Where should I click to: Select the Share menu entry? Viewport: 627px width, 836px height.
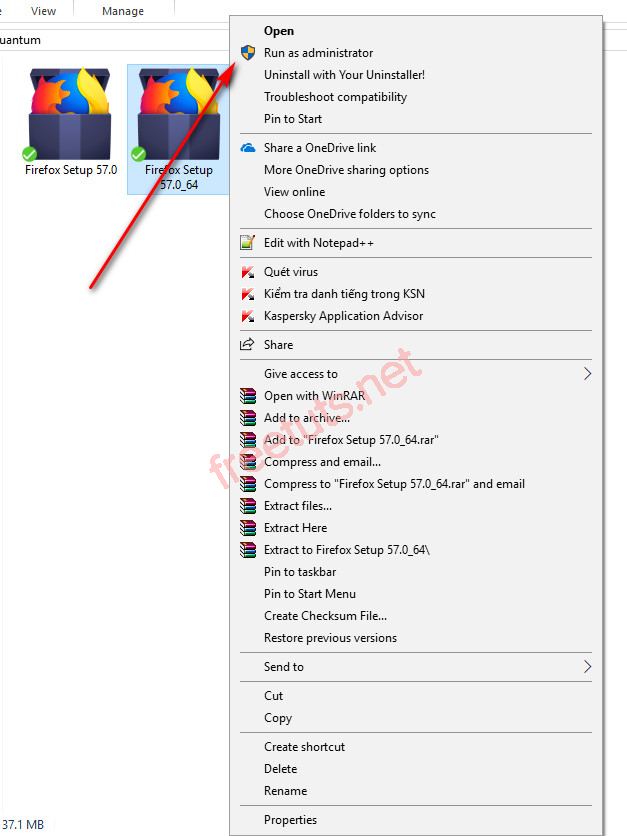point(416,344)
